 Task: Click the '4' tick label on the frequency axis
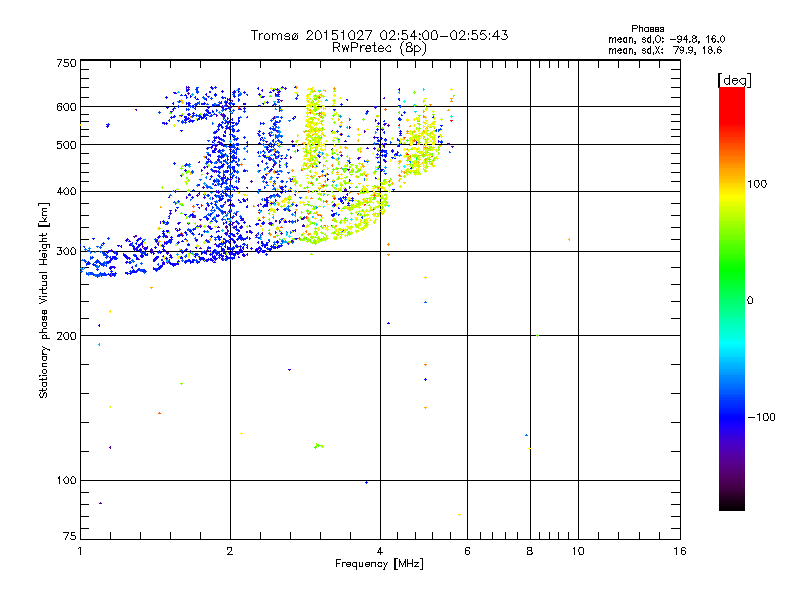point(380,551)
